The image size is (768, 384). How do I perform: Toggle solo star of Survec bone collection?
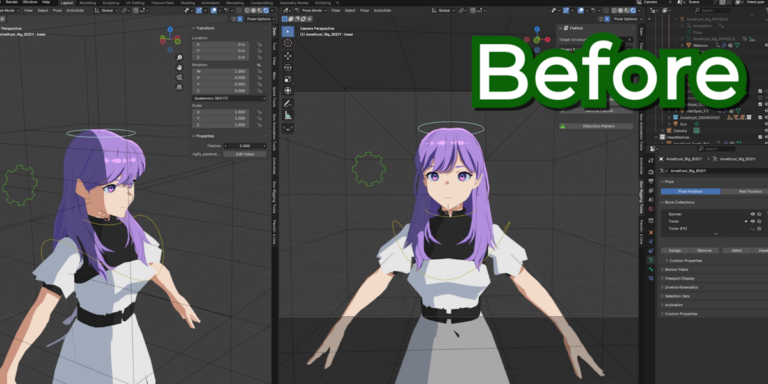coord(759,214)
